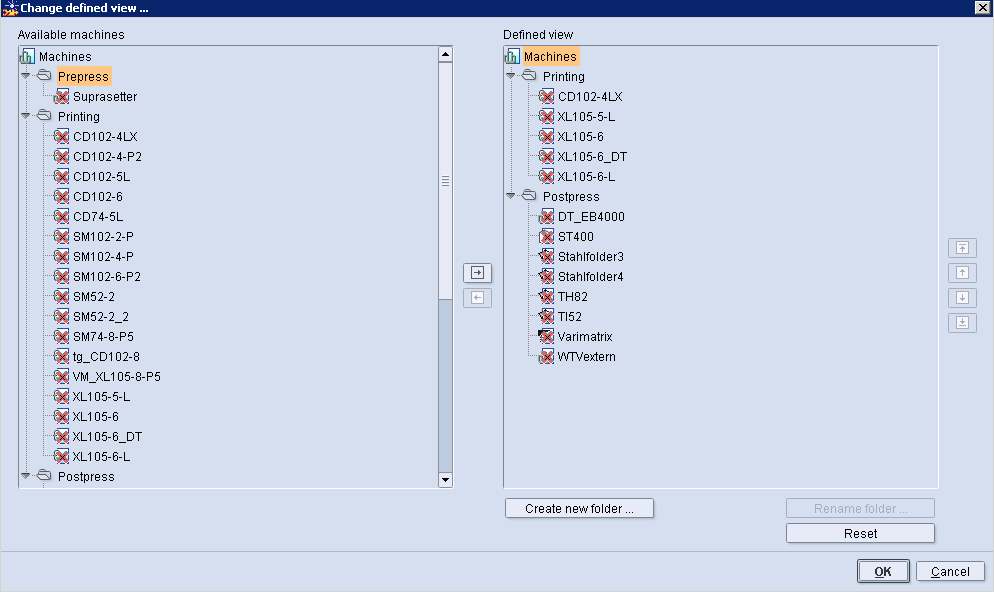Click the right-arrow button to add machine
The image size is (994, 592).
click(477, 272)
